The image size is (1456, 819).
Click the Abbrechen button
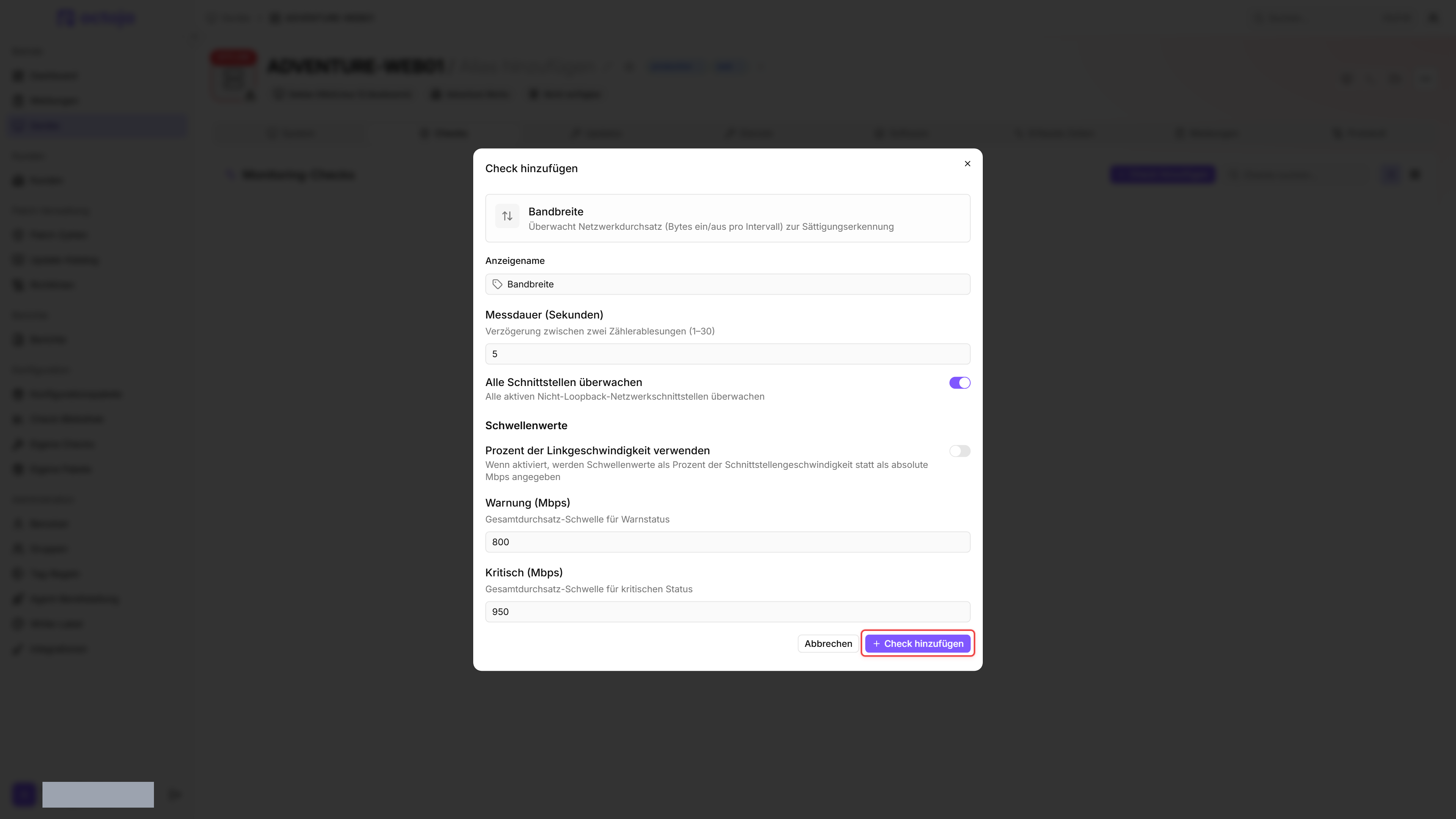[x=828, y=644]
